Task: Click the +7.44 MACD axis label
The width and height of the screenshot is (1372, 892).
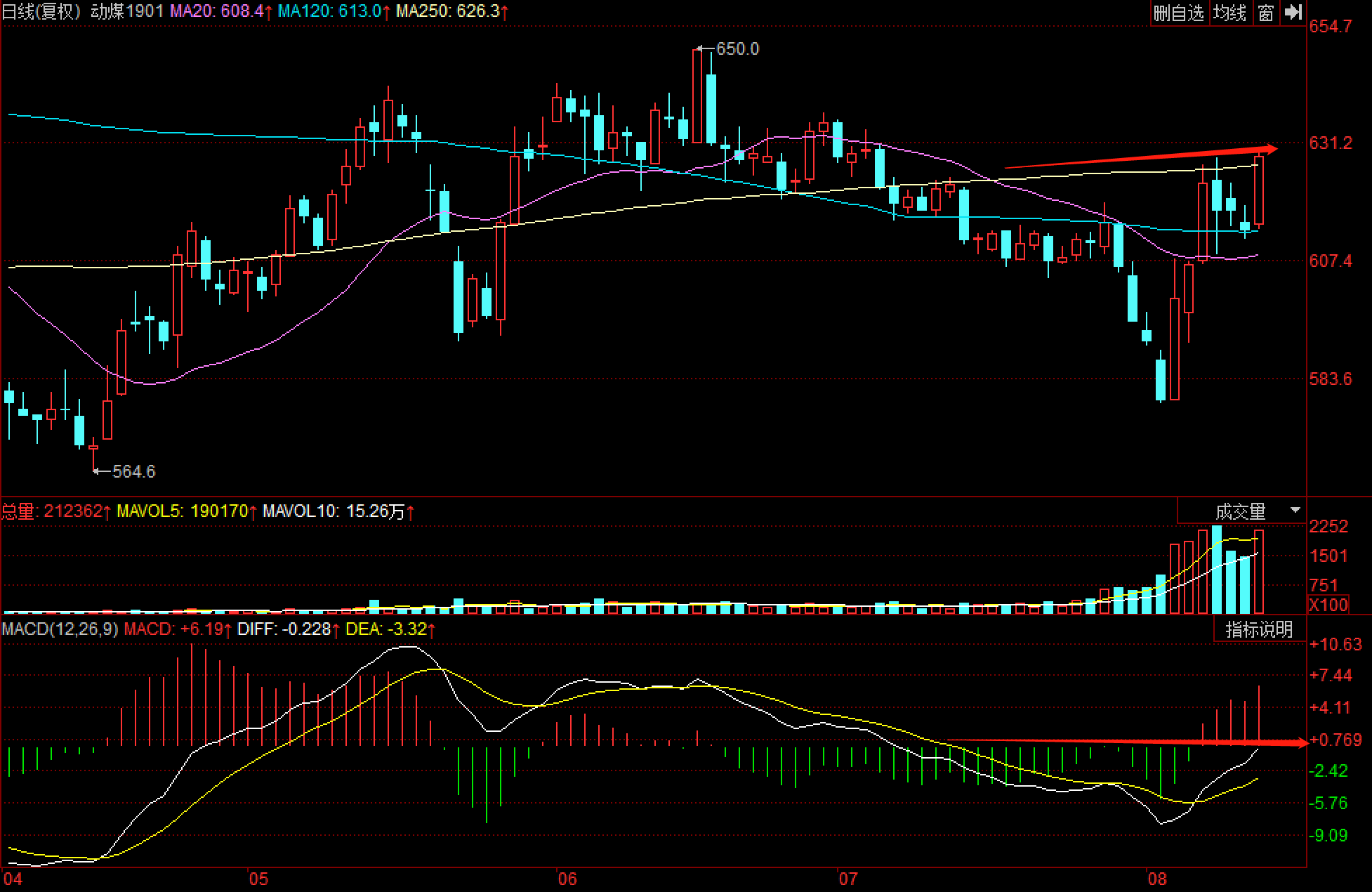Action: (1331, 676)
